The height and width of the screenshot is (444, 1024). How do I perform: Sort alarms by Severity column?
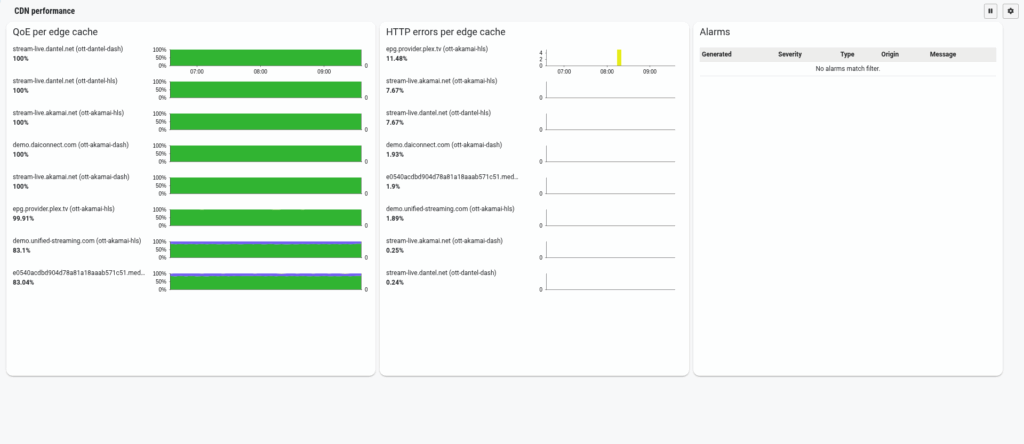tap(789, 54)
